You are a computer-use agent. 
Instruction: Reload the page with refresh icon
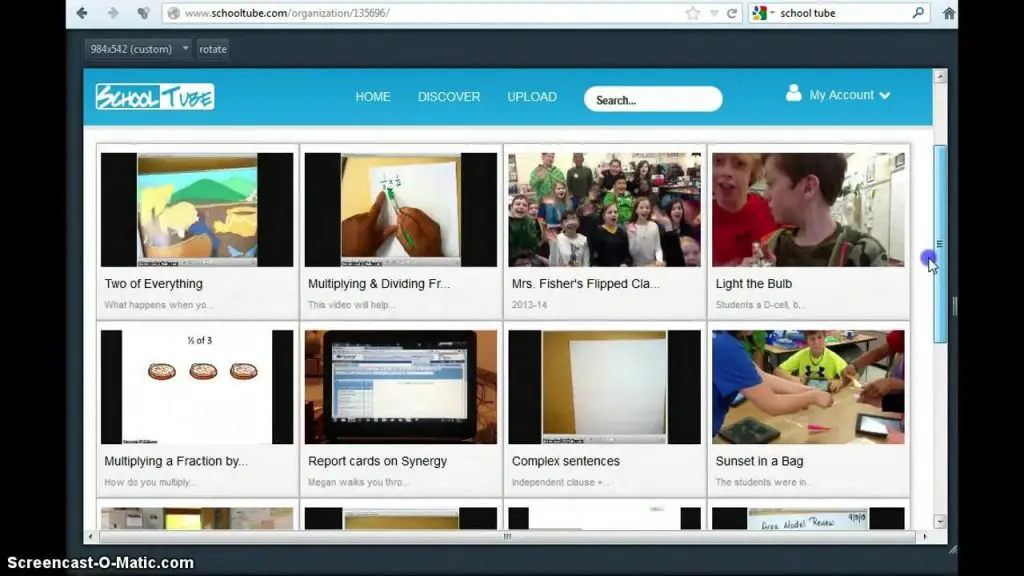click(732, 13)
